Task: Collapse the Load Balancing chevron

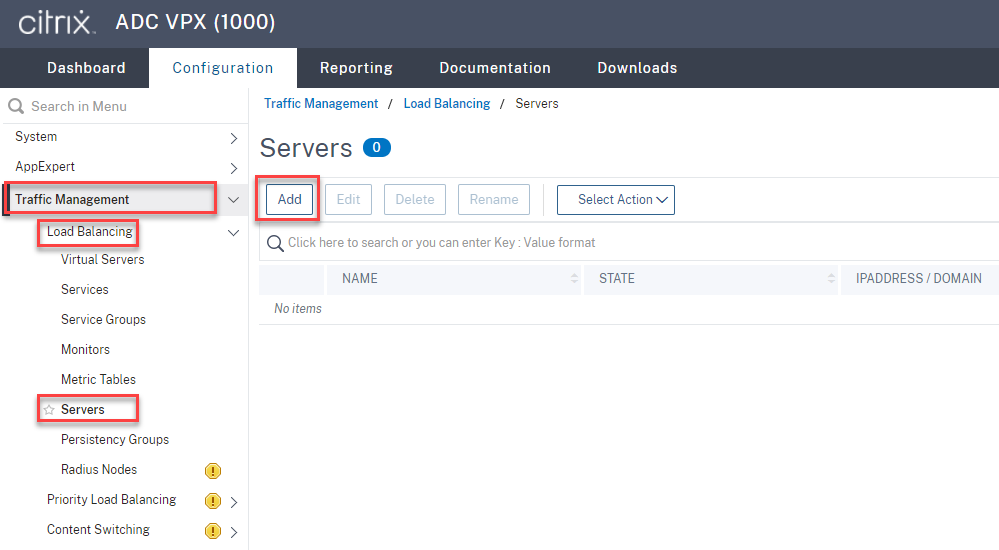Action: click(x=234, y=233)
